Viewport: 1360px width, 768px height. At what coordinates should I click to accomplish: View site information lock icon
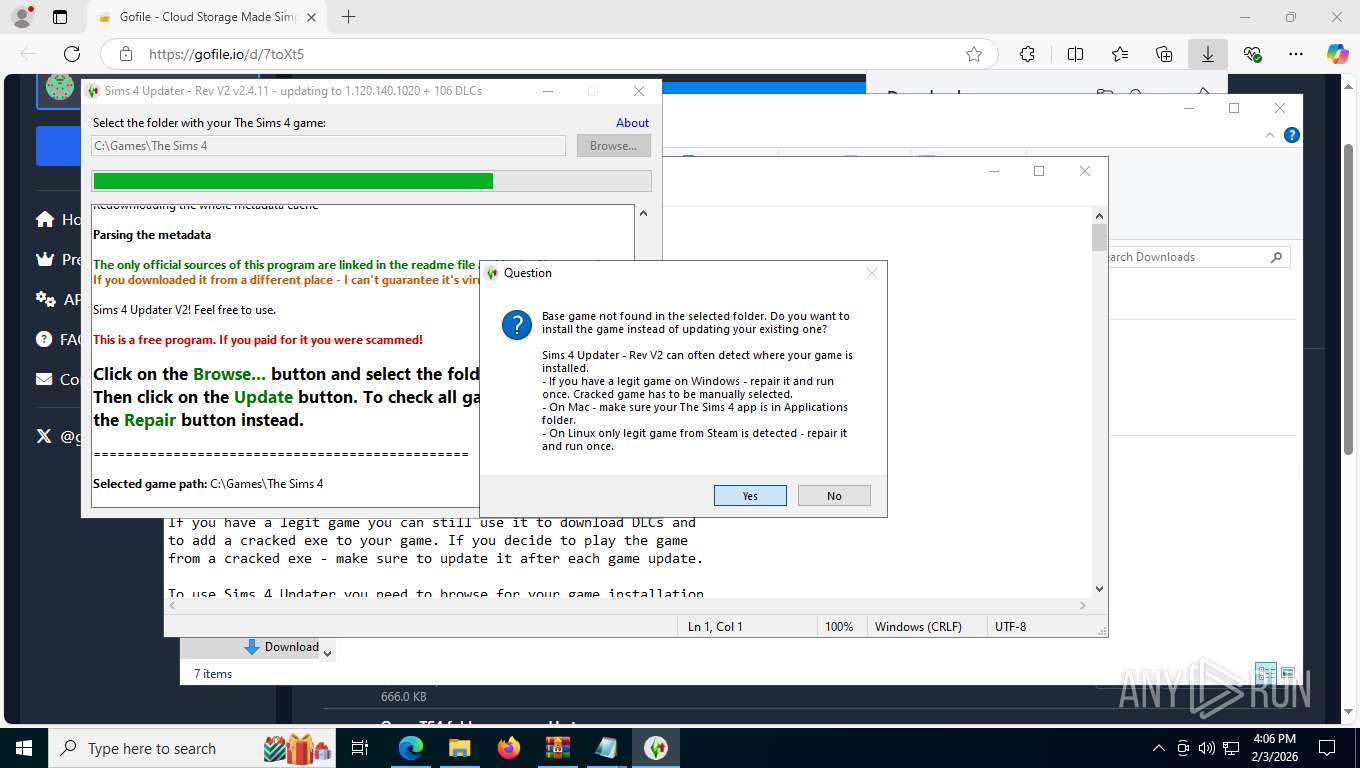[126, 54]
